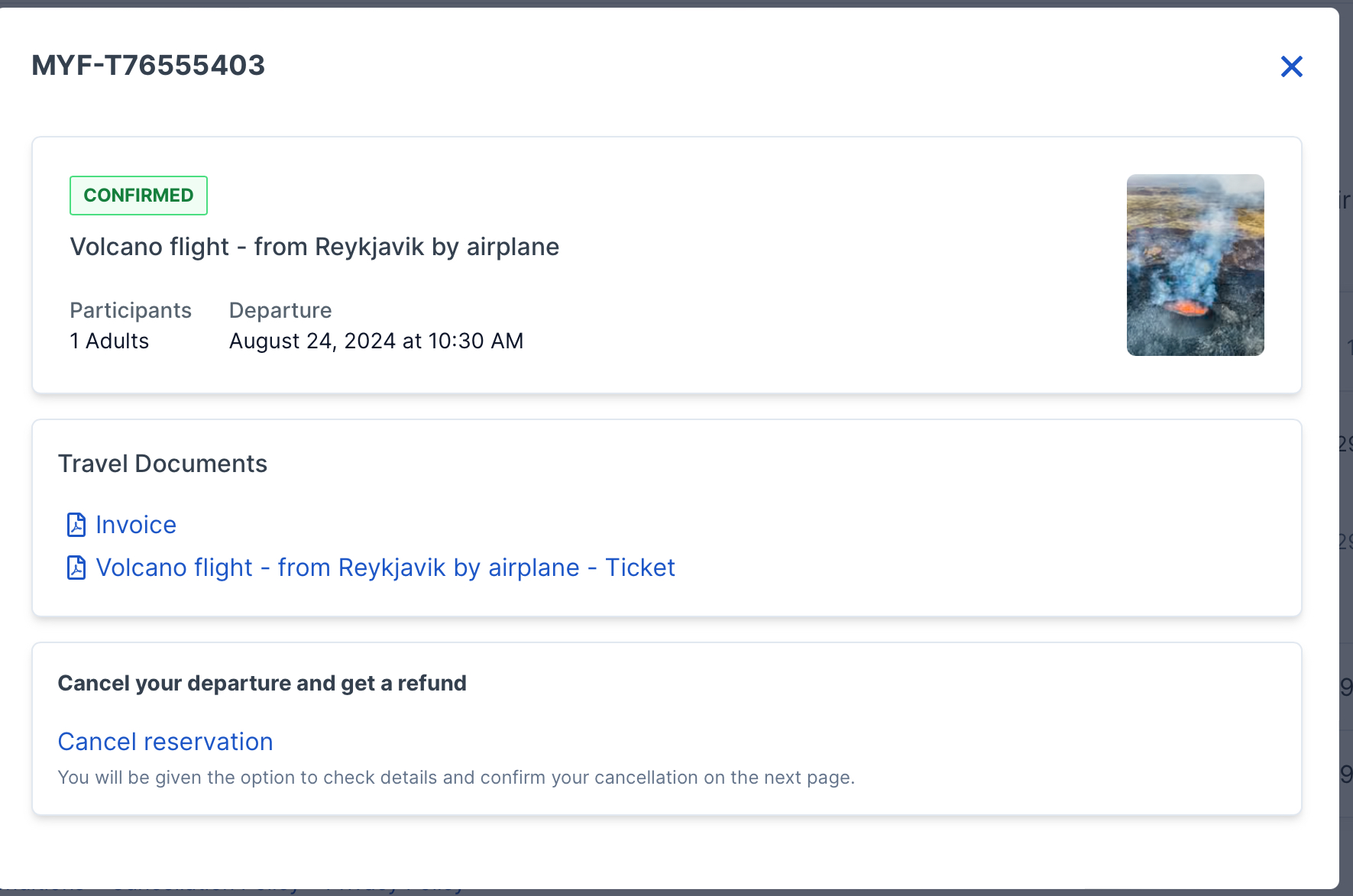Click the Departure label
Image resolution: width=1353 pixels, height=896 pixels.
(x=280, y=310)
